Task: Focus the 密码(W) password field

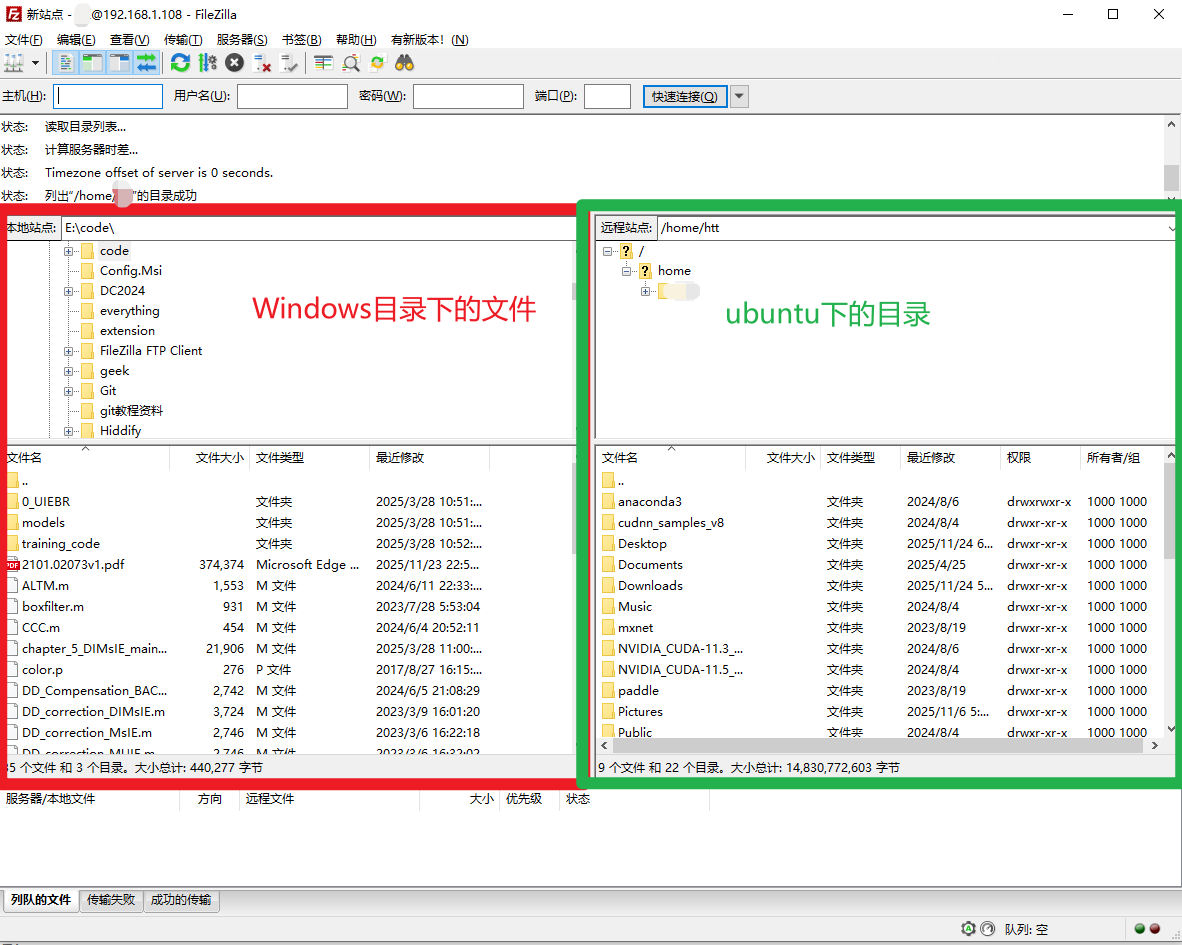Action: 468,96
